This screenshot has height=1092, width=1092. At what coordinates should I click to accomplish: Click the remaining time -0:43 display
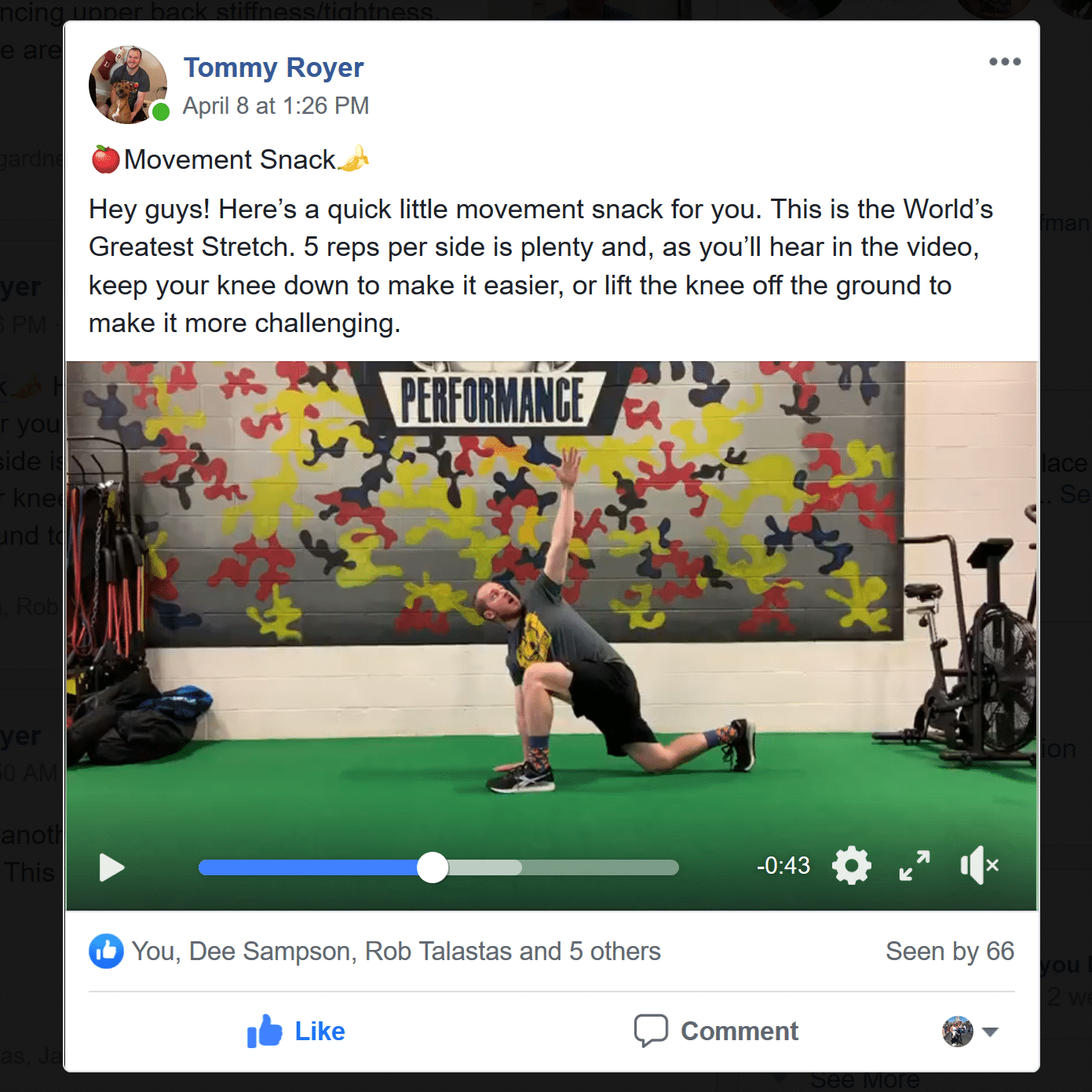tap(783, 866)
